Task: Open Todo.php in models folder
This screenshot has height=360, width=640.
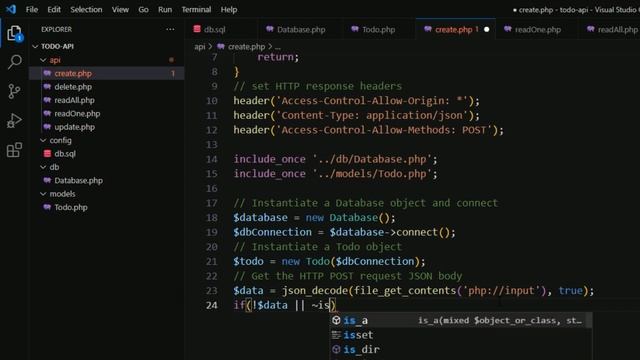Action: [107, 207]
